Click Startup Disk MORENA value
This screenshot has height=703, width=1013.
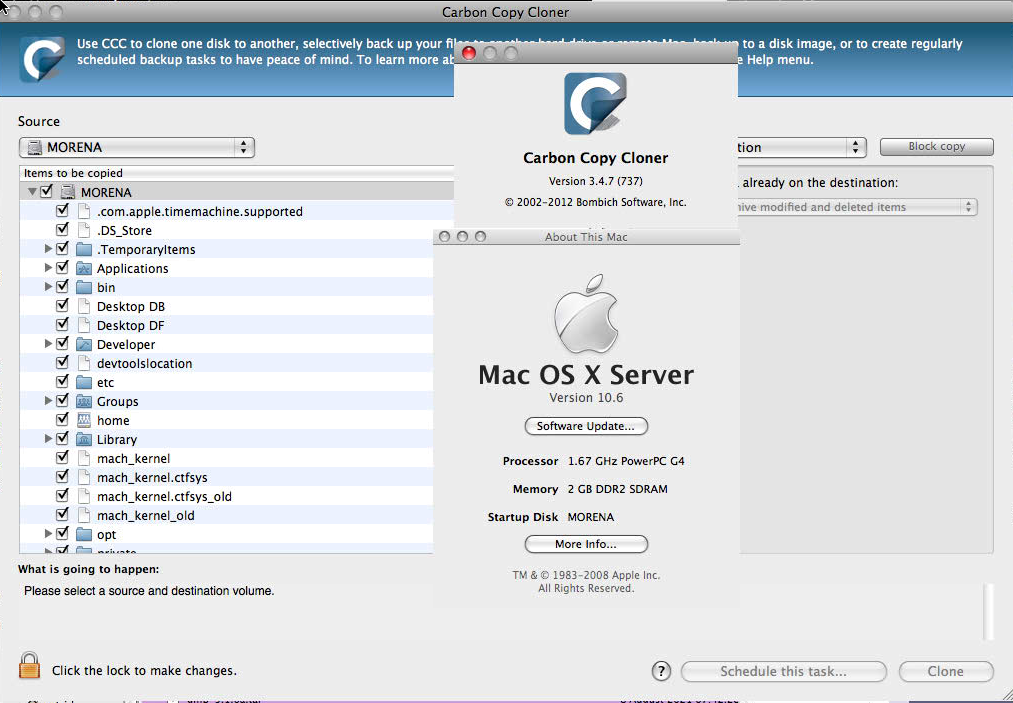(x=590, y=517)
